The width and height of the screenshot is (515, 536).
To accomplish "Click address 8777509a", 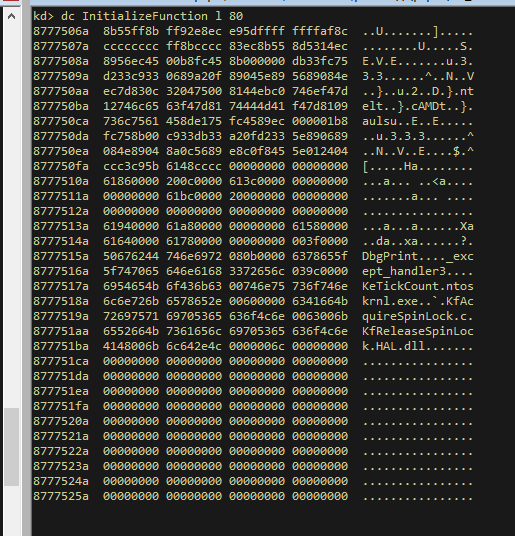I will (61, 76).
